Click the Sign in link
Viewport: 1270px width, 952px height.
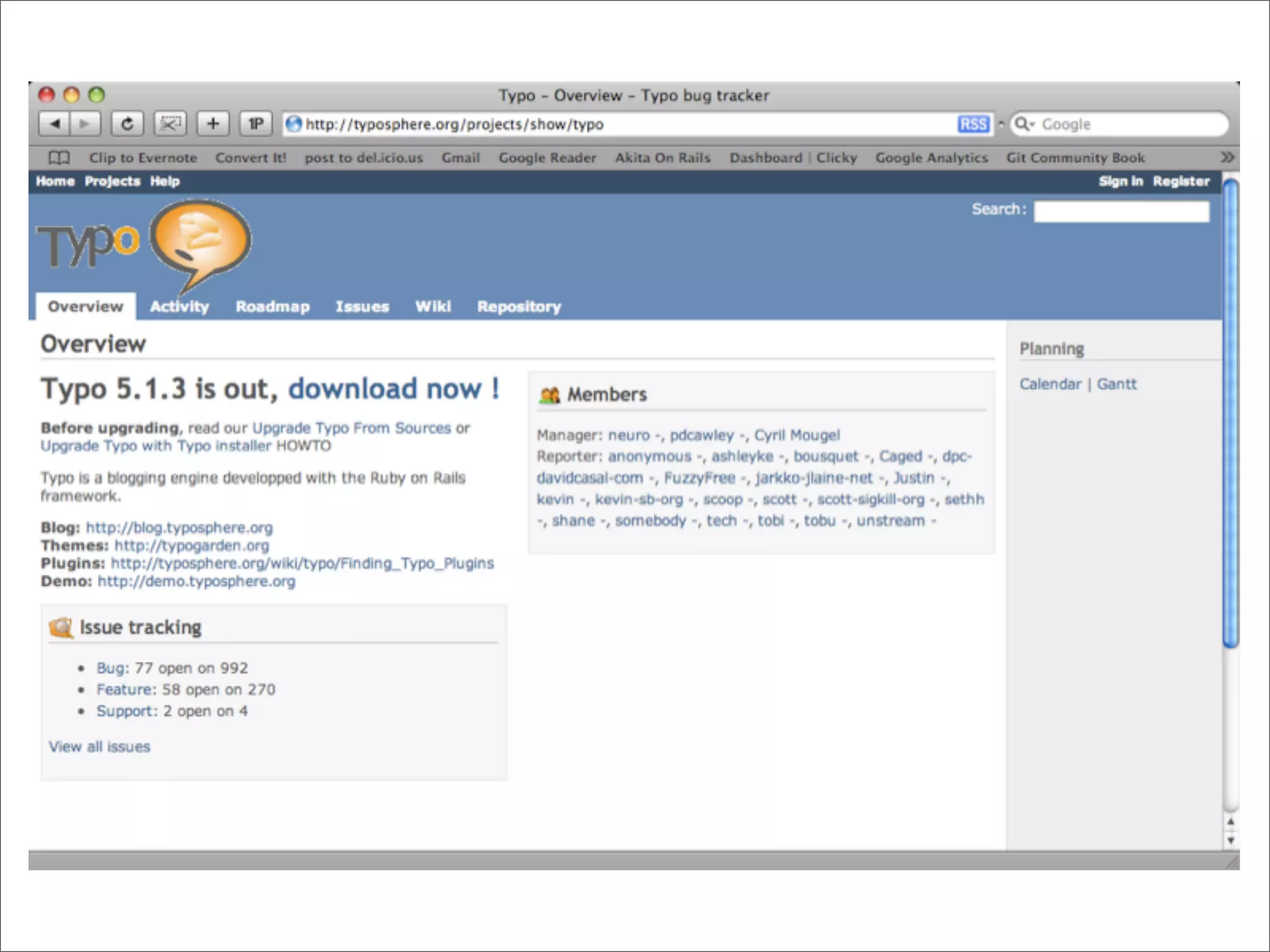[x=1121, y=181]
